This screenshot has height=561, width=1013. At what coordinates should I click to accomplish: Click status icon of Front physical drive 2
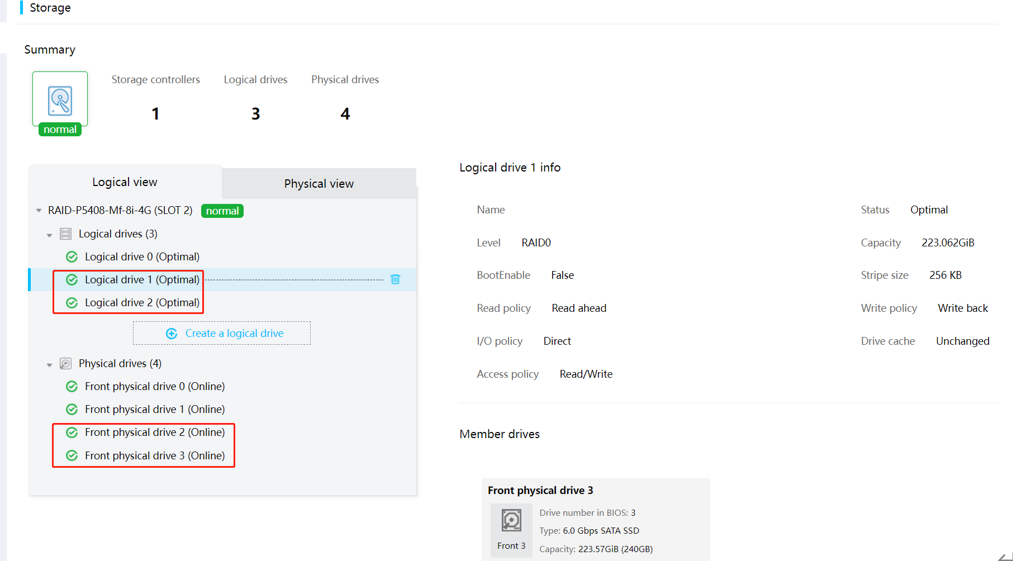[72, 432]
